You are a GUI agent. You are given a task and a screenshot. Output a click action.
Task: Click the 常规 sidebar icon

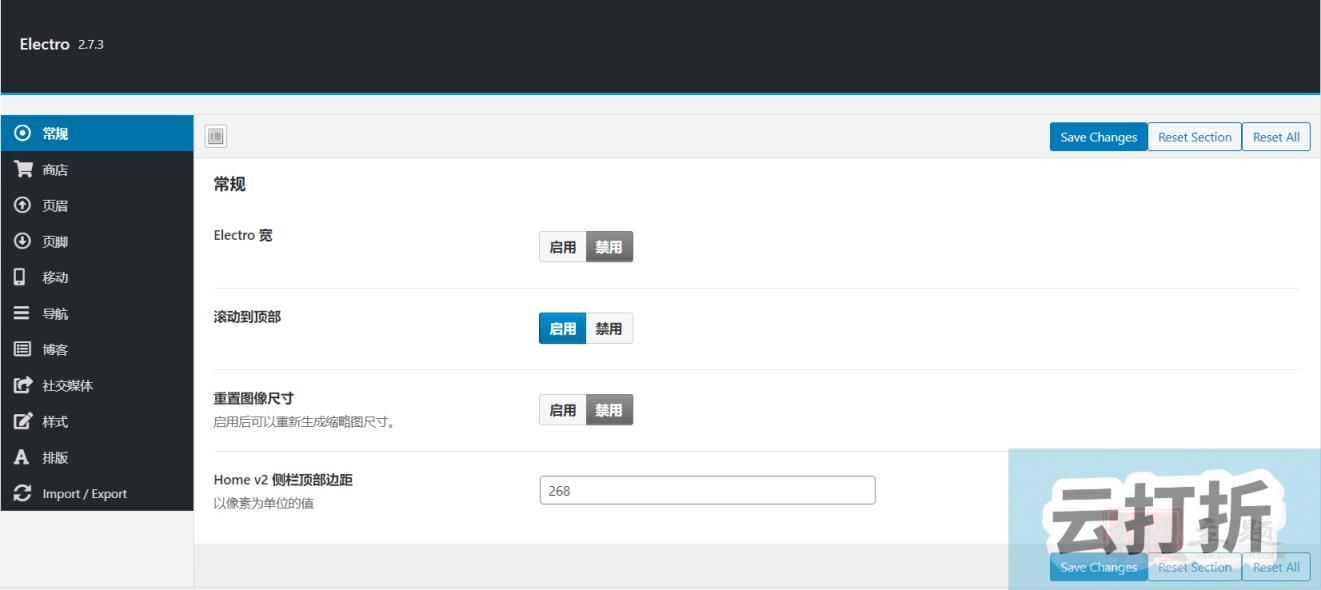pyautogui.click(x=22, y=134)
